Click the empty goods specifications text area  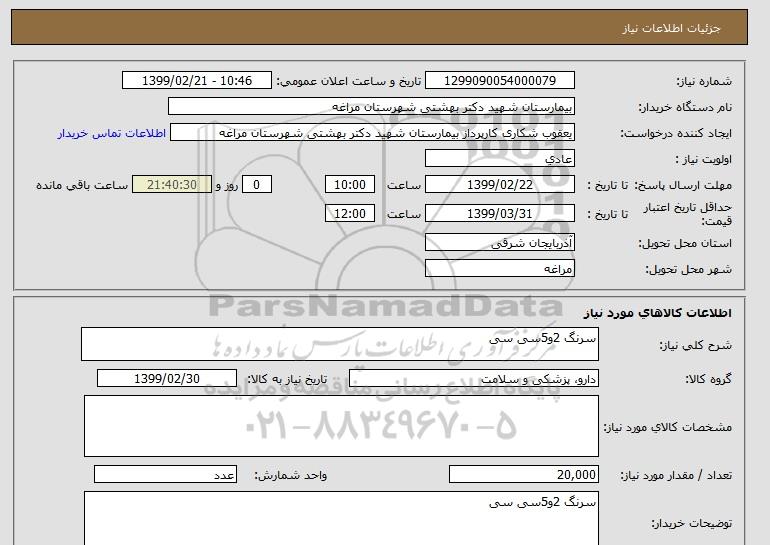click(341, 426)
